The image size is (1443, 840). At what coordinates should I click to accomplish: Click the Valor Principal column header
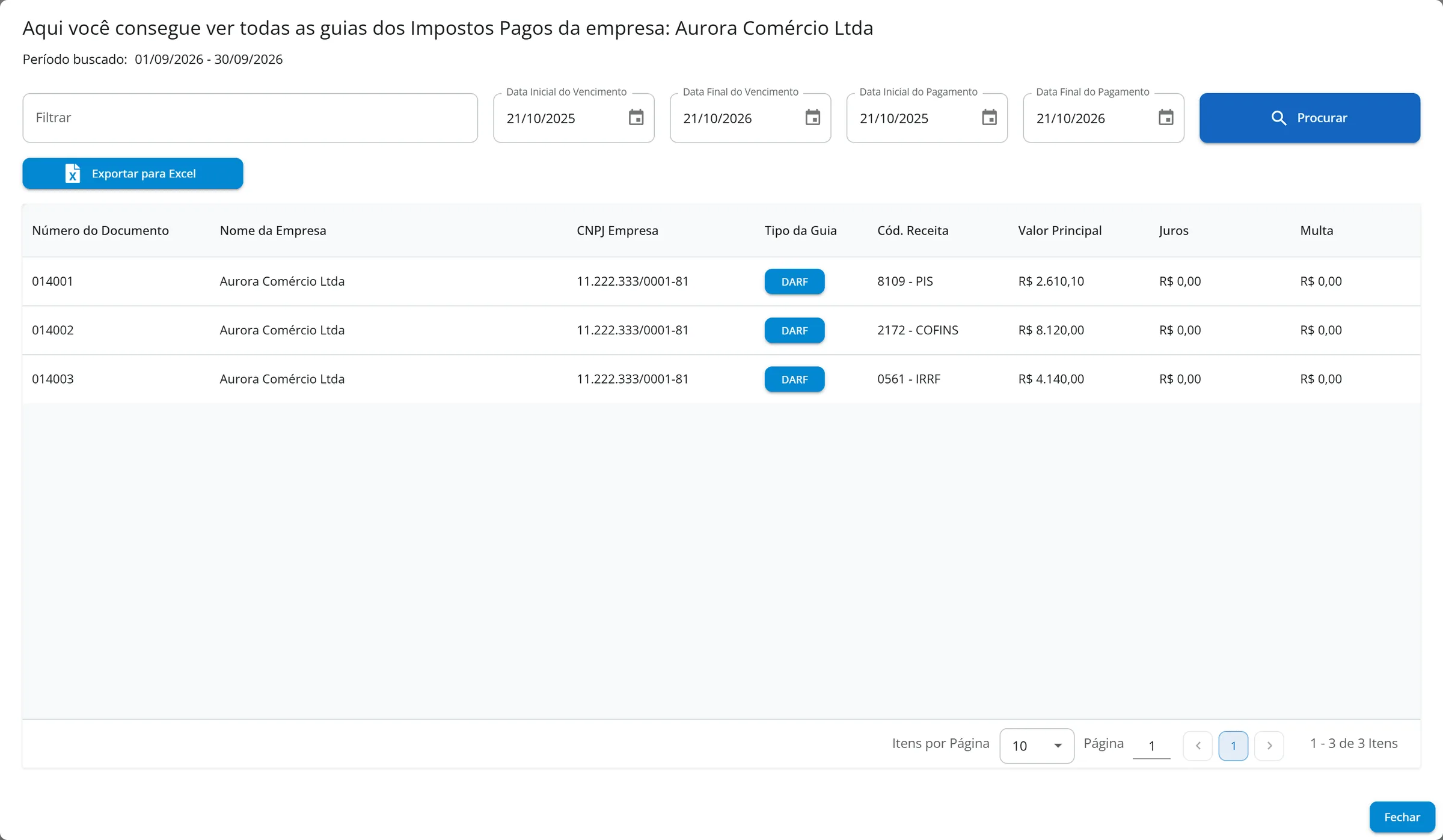(1060, 231)
